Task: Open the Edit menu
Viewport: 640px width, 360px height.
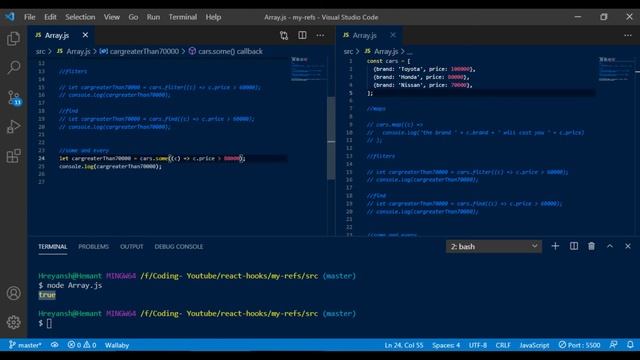Action: pos(50,17)
